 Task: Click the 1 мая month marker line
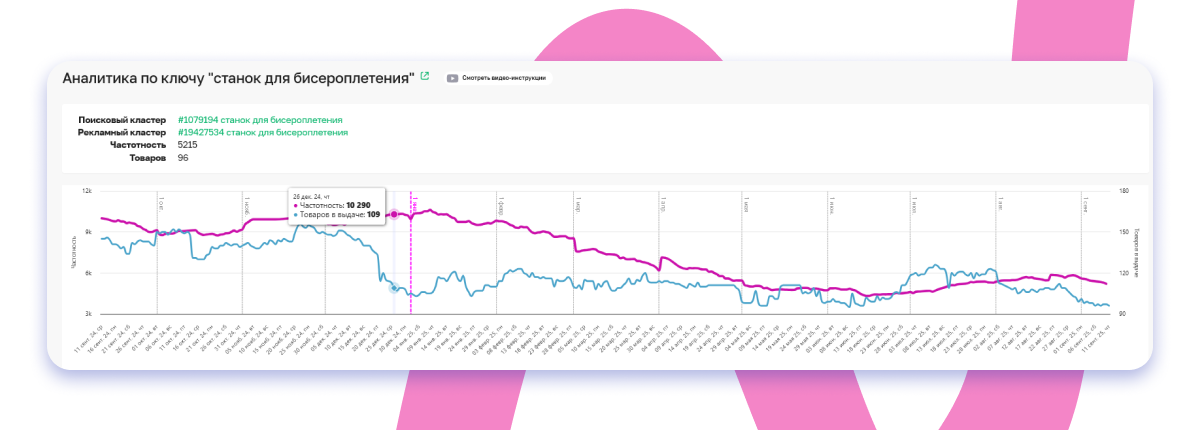click(x=742, y=260)
